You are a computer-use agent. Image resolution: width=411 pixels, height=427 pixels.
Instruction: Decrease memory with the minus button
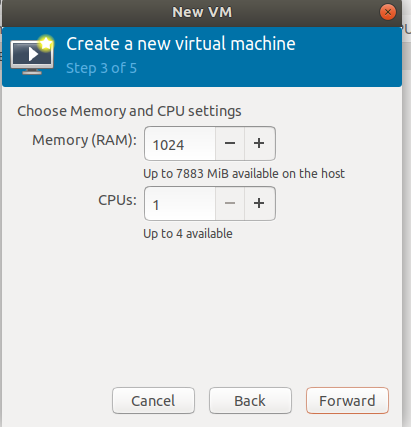point(230,143)
